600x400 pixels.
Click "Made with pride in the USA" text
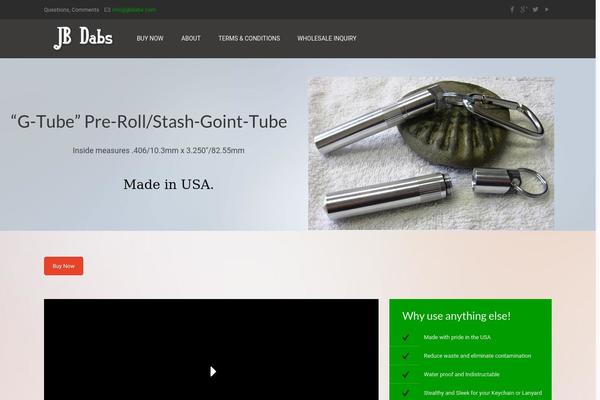(457, 337)
